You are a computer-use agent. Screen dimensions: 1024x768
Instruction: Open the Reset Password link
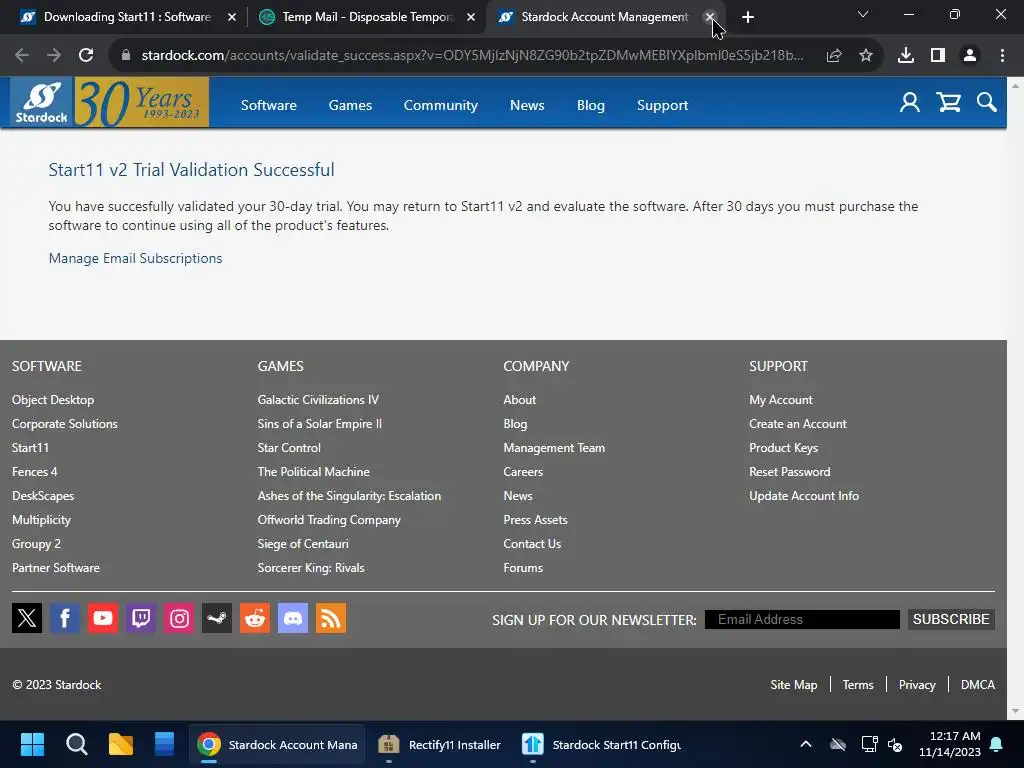pos(790,472)
